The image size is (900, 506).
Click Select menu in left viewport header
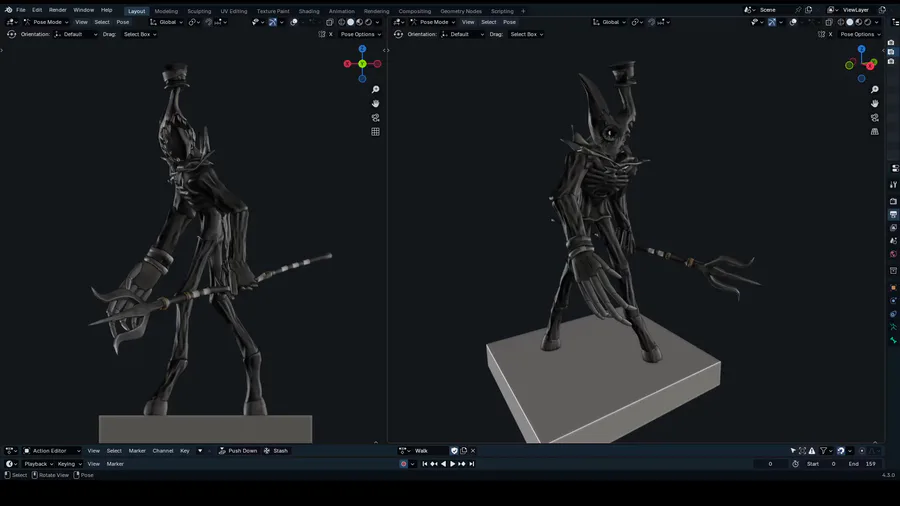102,22
